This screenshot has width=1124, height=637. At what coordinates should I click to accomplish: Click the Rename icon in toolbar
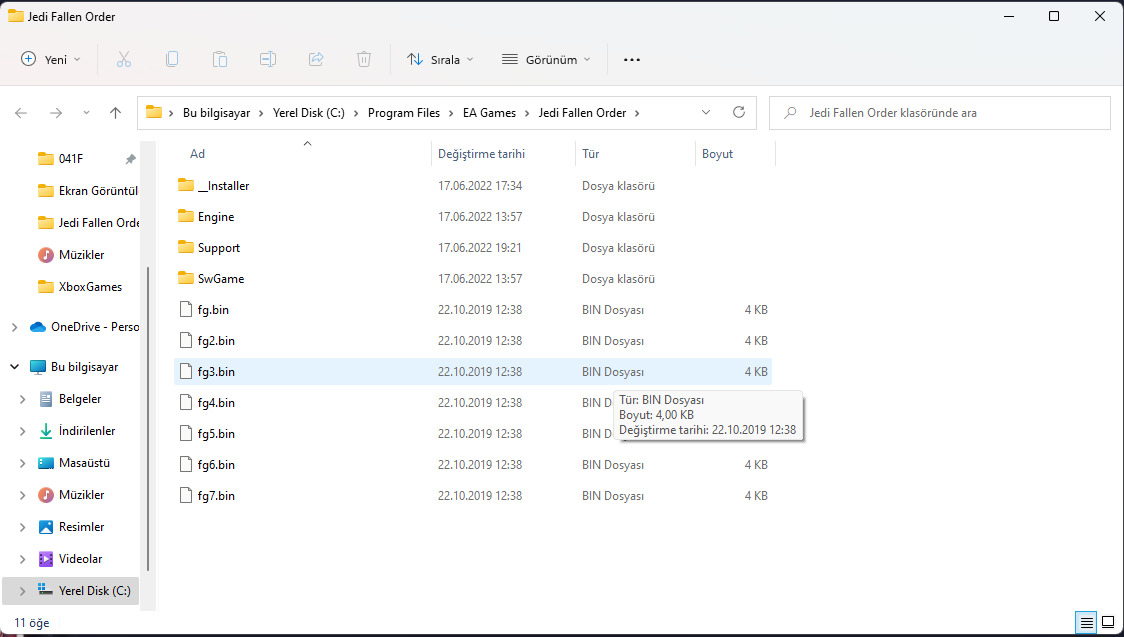268,59
